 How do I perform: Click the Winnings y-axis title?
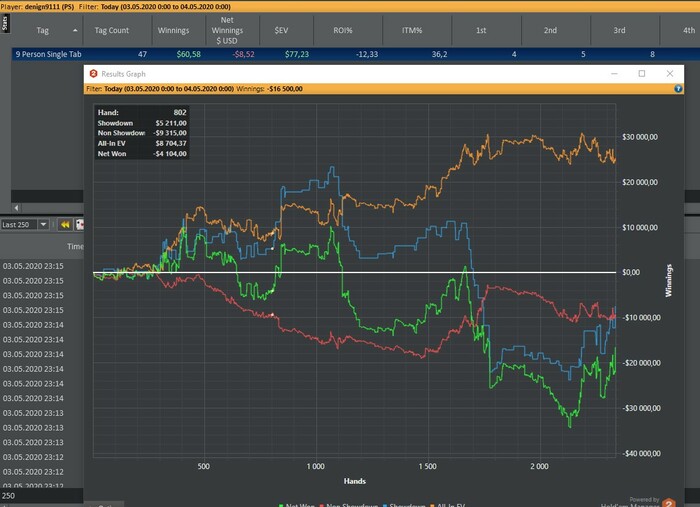pyautogui.click(x=669, y=281)
